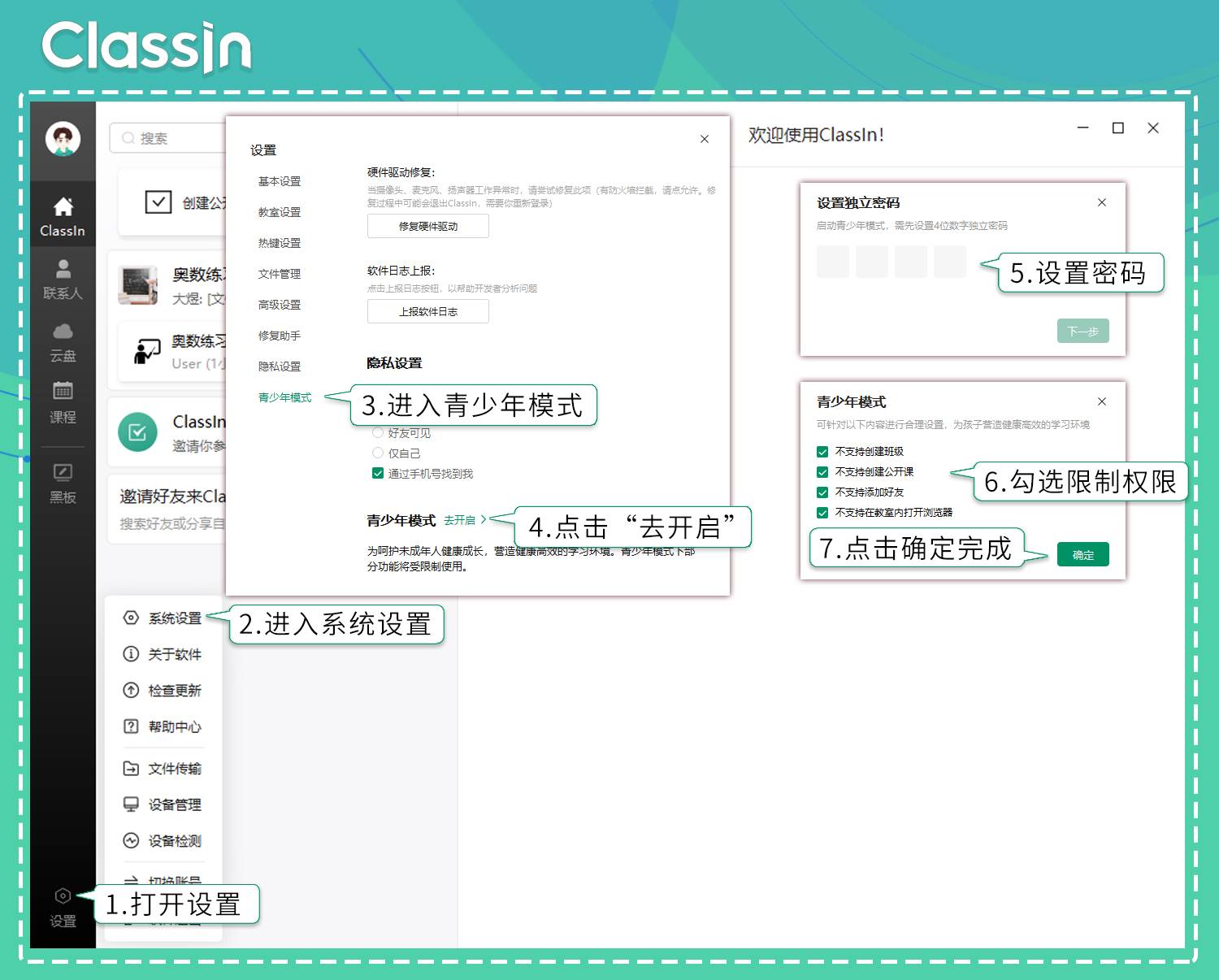This screenshot has height=980, width=1219.
Task: Uncheck 不支持创建班级 checkbox
Action: [x=822, y=452]
